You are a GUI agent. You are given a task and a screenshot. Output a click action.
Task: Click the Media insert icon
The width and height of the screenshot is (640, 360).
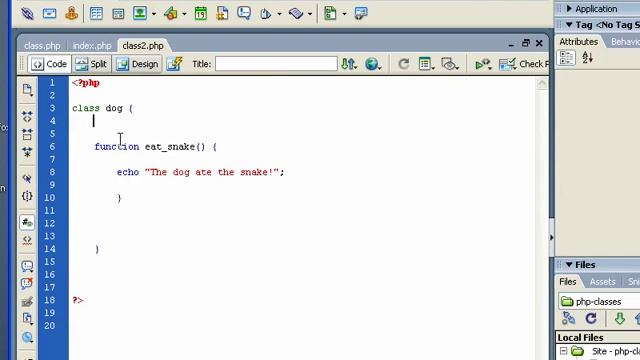171,13
